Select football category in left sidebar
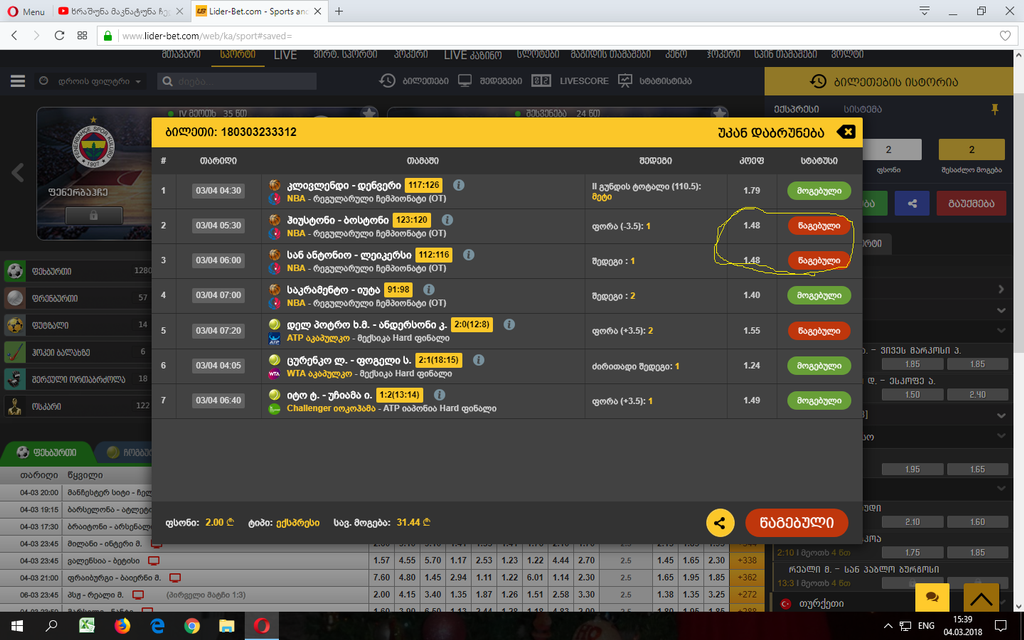Image resolution: width=1024 pixels, height=640 pixels. (x=77, y=270)
